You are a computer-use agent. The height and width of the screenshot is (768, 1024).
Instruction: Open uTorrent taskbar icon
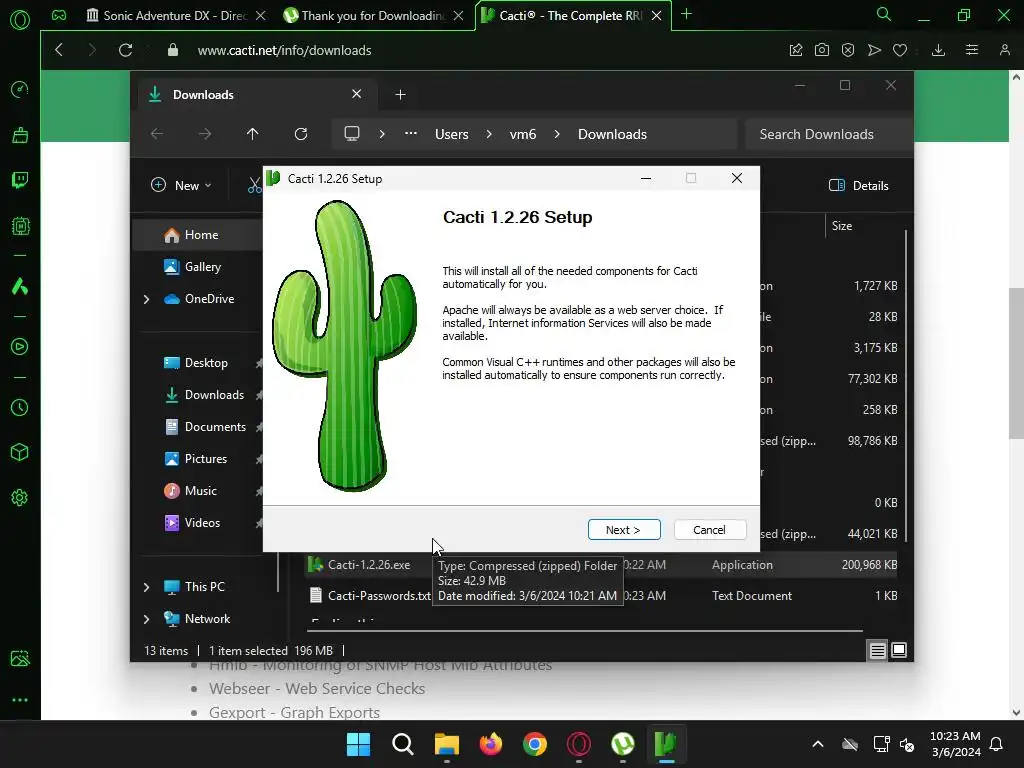[x=623, y=744]
